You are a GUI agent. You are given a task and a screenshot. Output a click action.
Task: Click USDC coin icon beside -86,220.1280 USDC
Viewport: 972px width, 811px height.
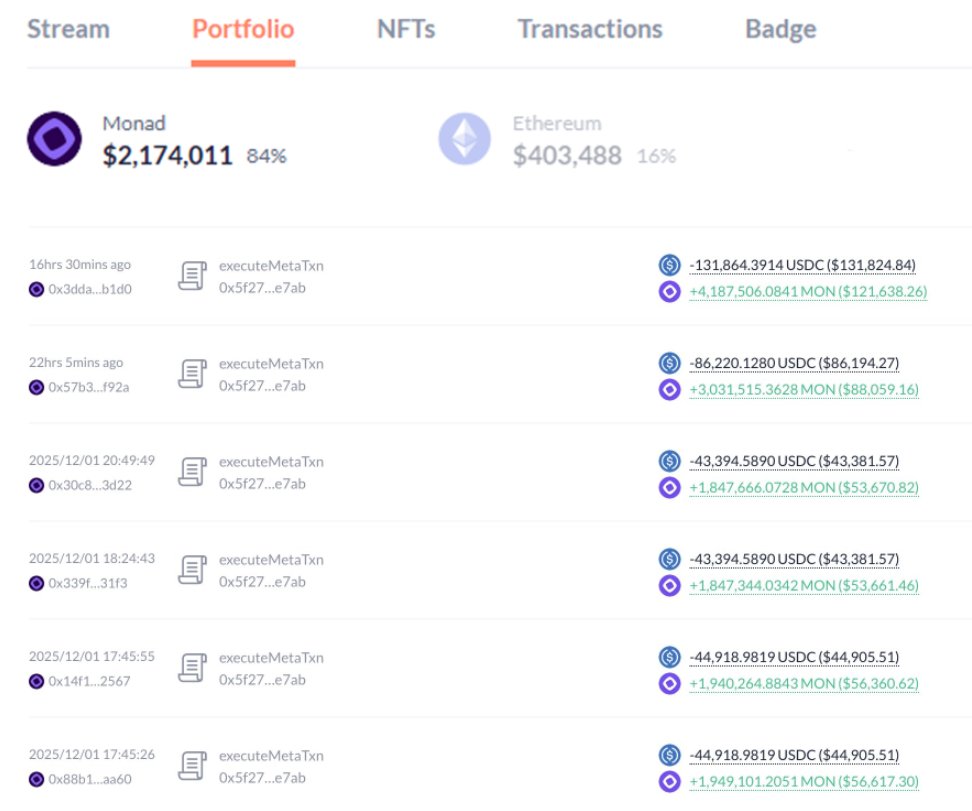pyautogui.click(x=669, y=363)
